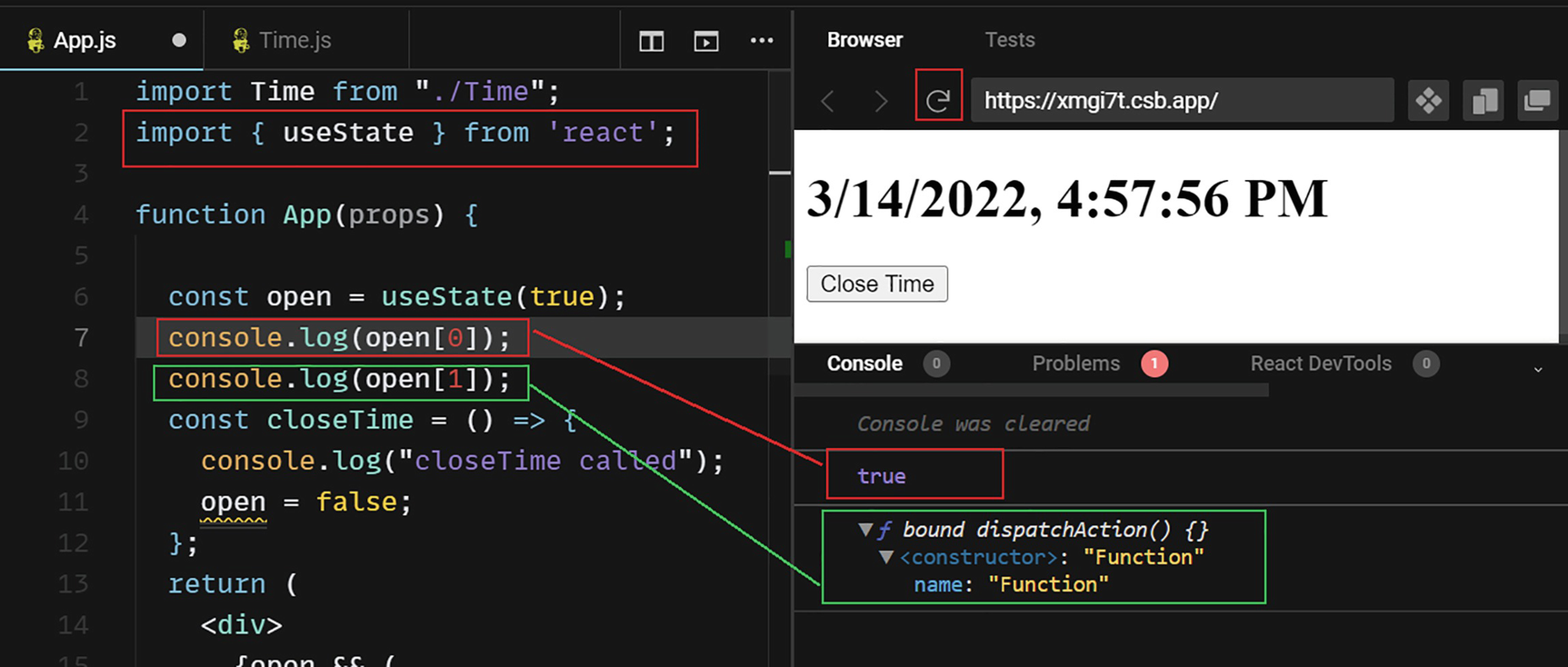Image resolution: width=1568 pixels, height=667 pixels.
Task: Go back in browser preview
Action: click(828, 101)
